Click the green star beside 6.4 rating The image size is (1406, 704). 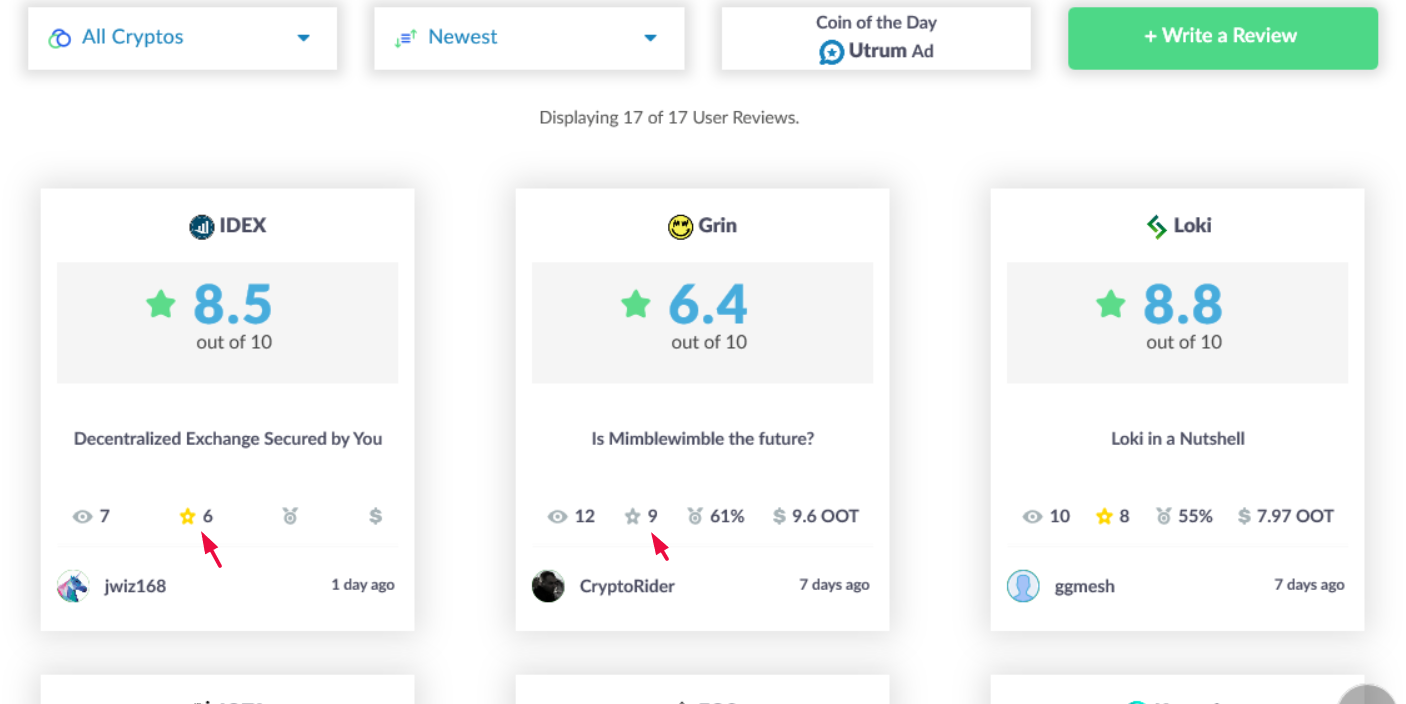coord(636,304)
